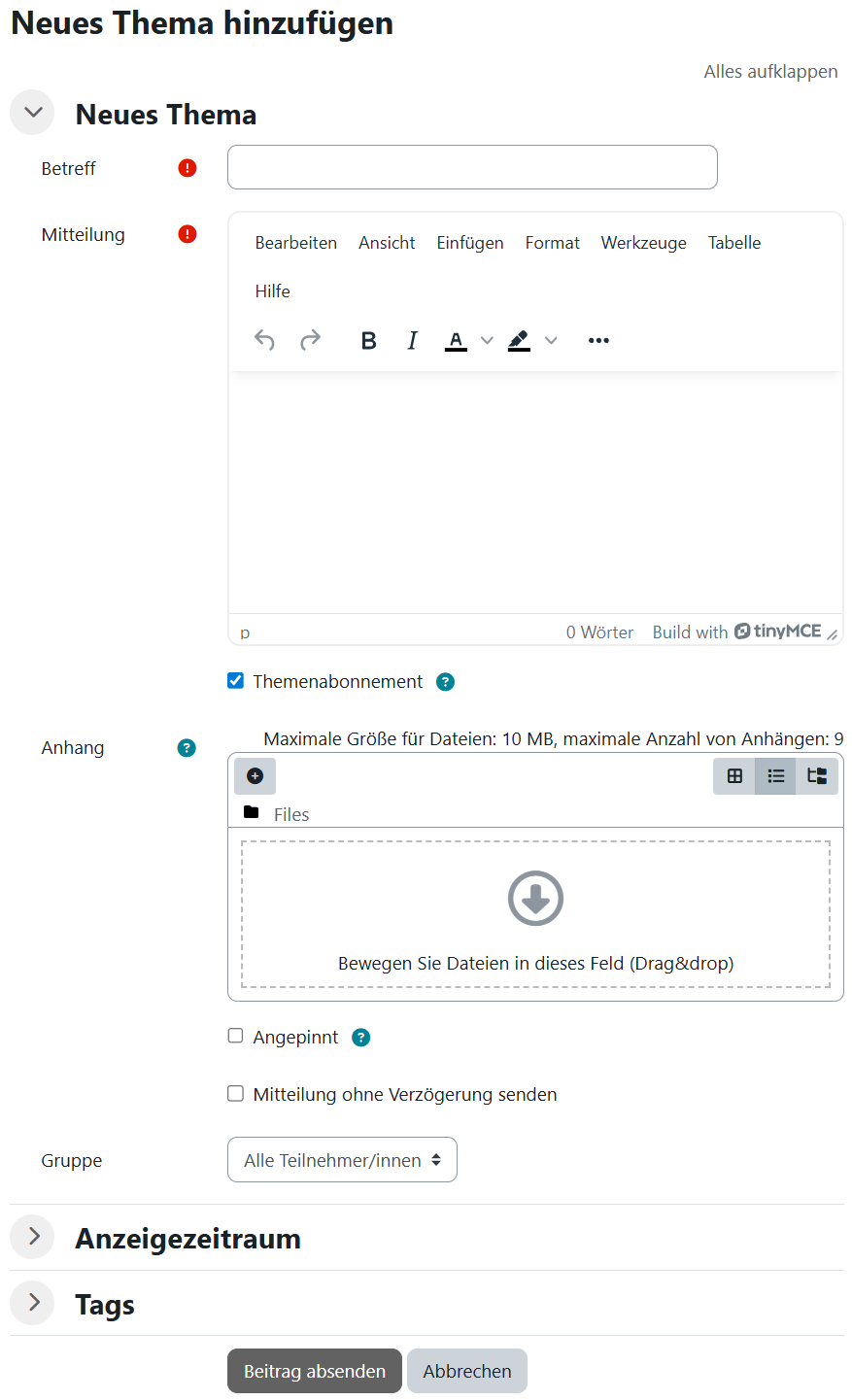Add a file with the plus icon
Viewport: 852px width, 1400px height.
pyautogui.click(x=255, y=776)
